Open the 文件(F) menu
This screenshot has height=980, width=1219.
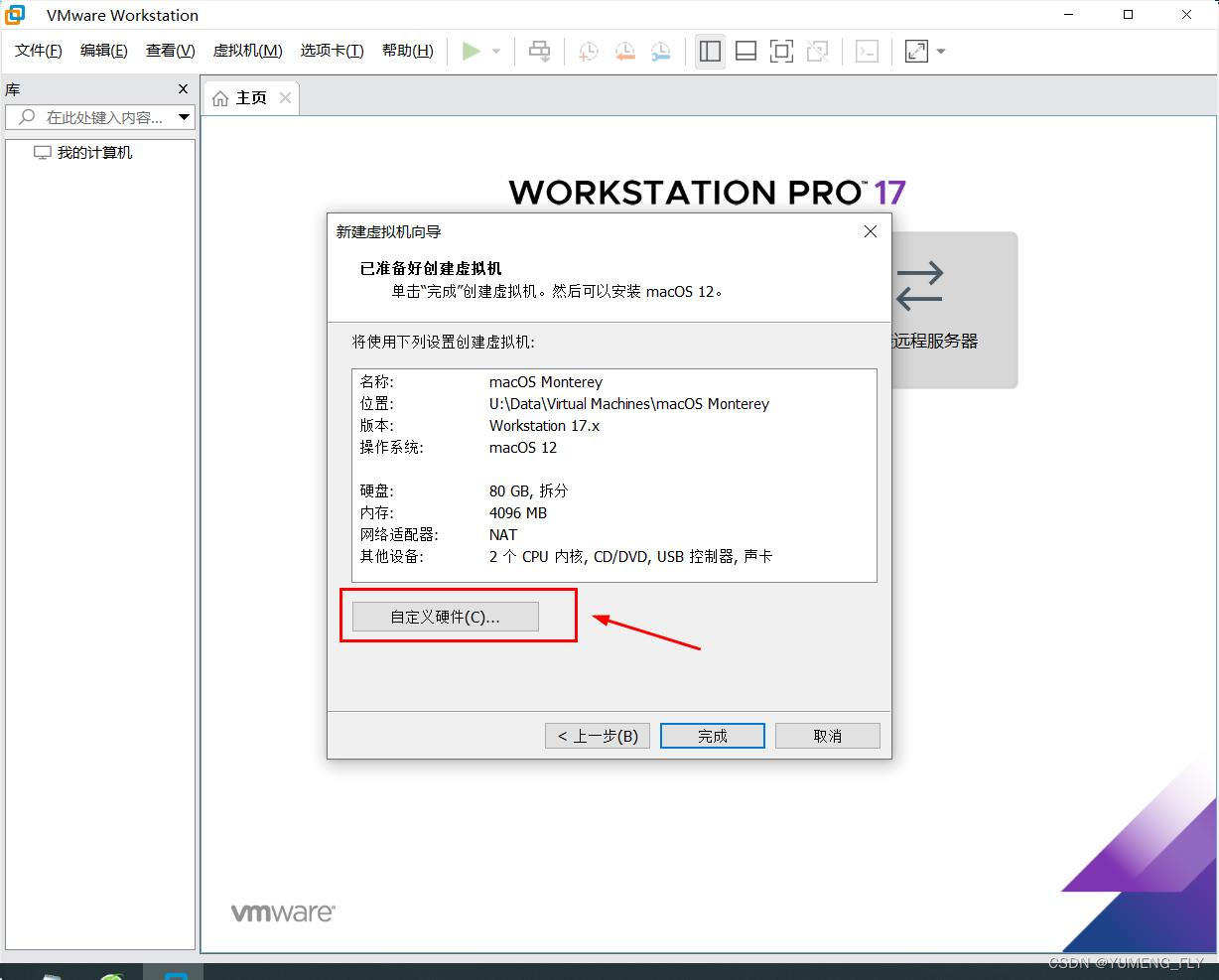pos(39,51)
